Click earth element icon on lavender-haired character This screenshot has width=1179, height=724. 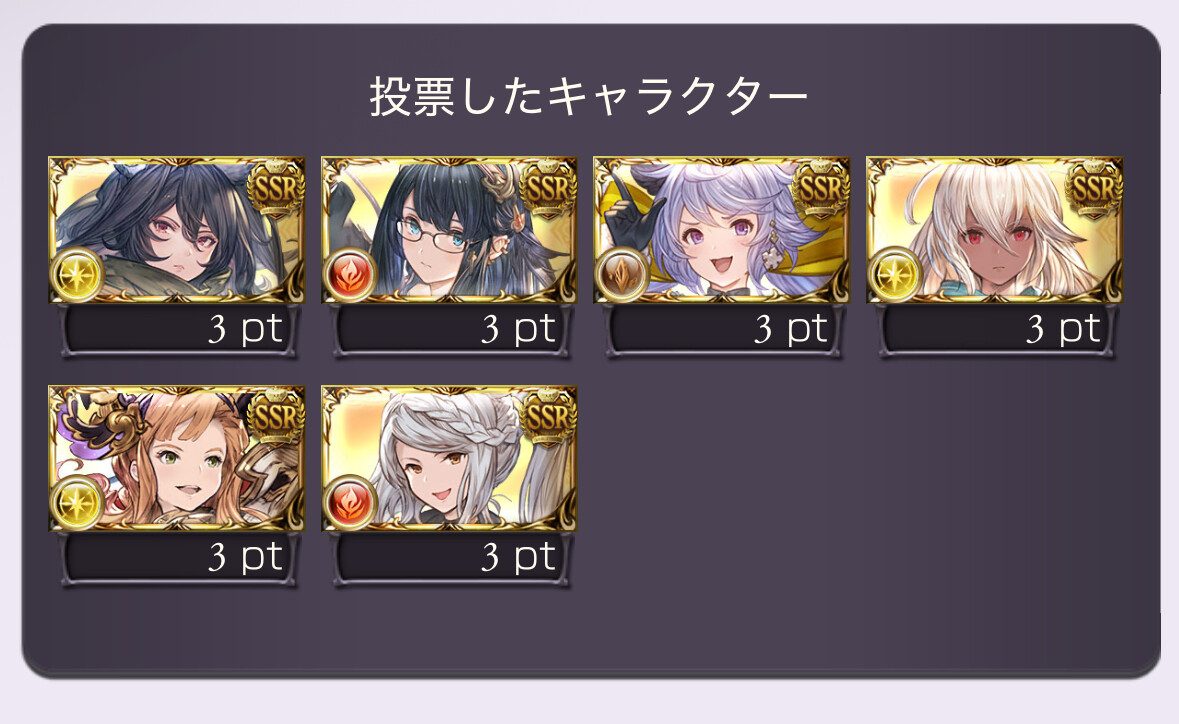(x=622, y=274)
